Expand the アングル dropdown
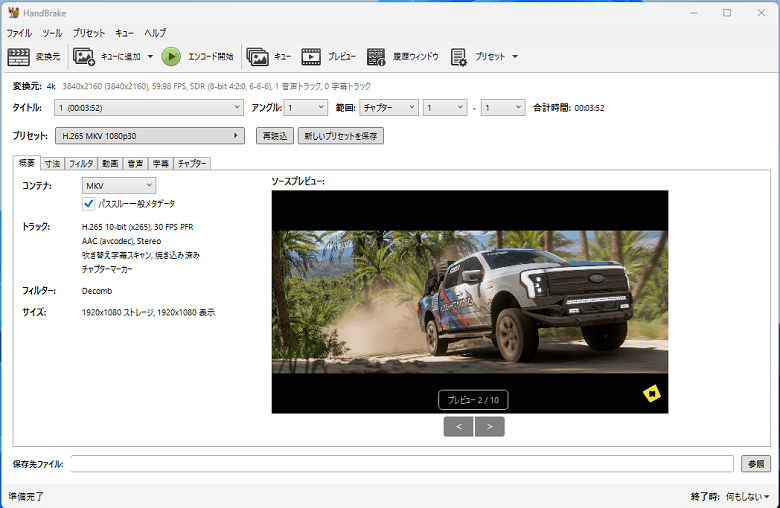780x508 pixels. pyautogui.click(x=305, y=107)
